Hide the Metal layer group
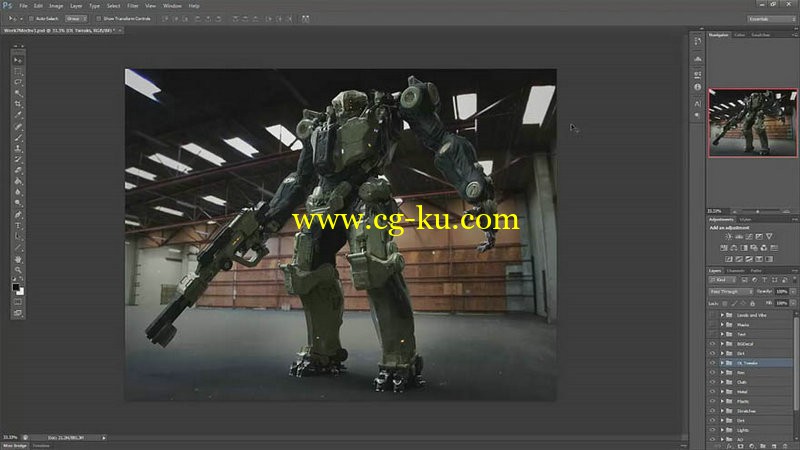This screenshot has height=450, width=800. [x=712, y=392]
